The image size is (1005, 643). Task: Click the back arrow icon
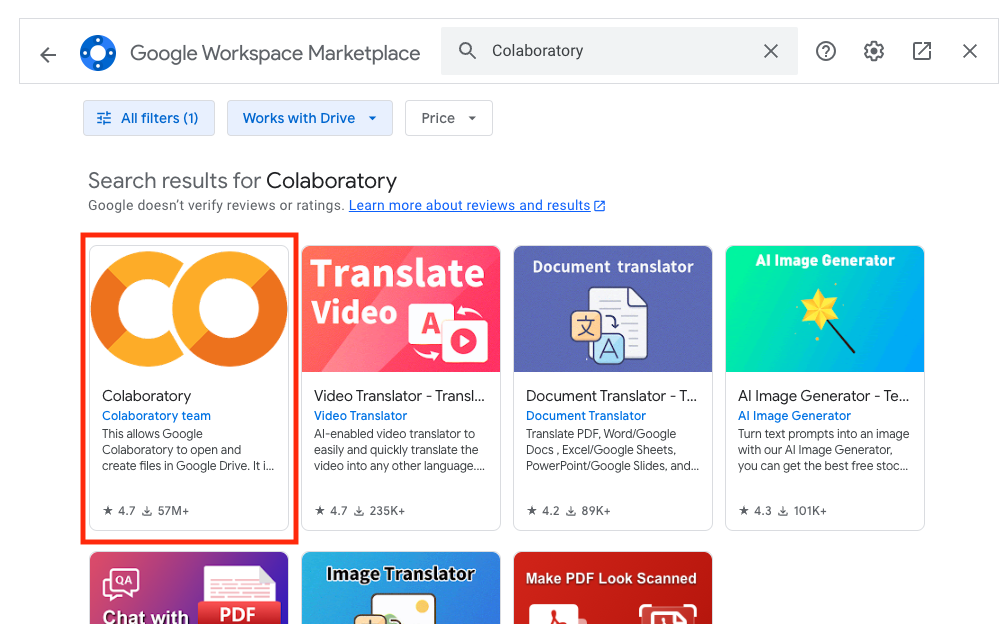[48, 54]
